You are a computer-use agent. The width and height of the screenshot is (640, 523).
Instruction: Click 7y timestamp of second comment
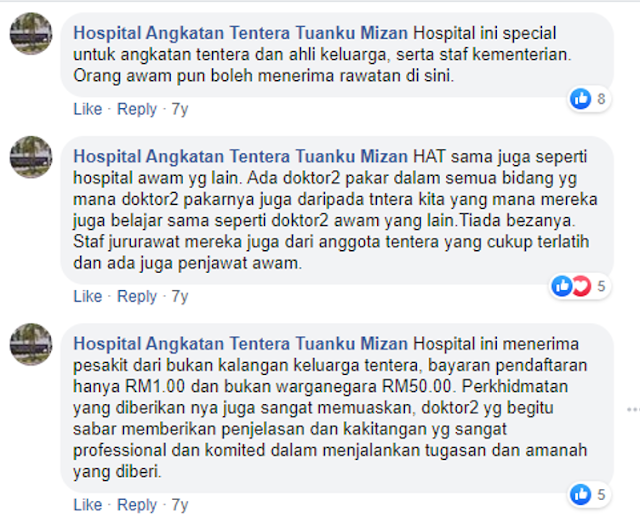click(x=180, y=296)
